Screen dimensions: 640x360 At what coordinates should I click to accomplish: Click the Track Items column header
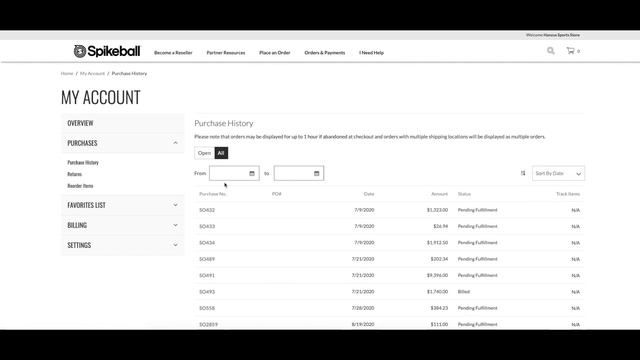pyautogui.click(x=568, y=194)
